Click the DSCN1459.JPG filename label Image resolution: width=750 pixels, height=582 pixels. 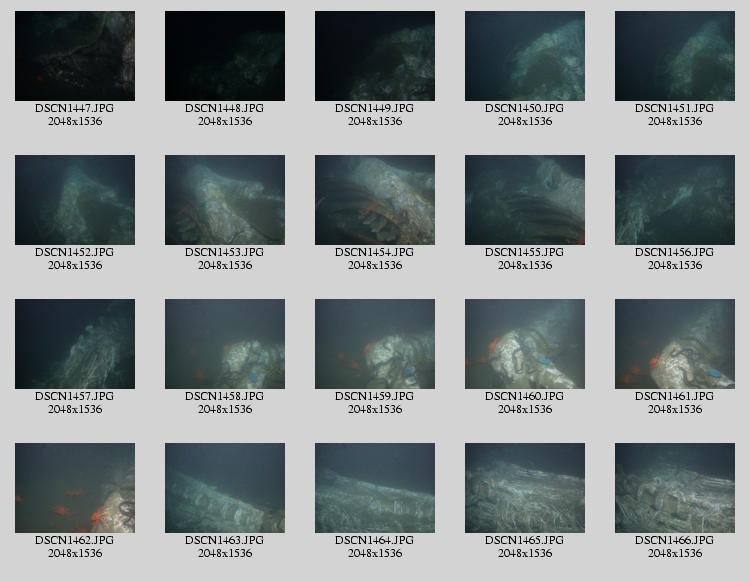click(375, 396)
